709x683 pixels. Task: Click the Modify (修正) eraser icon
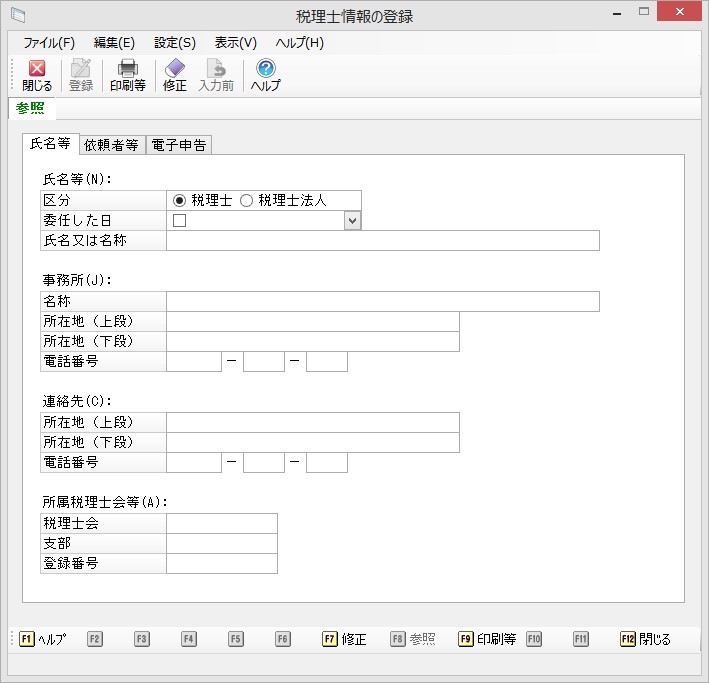click(x=175, y=69)
